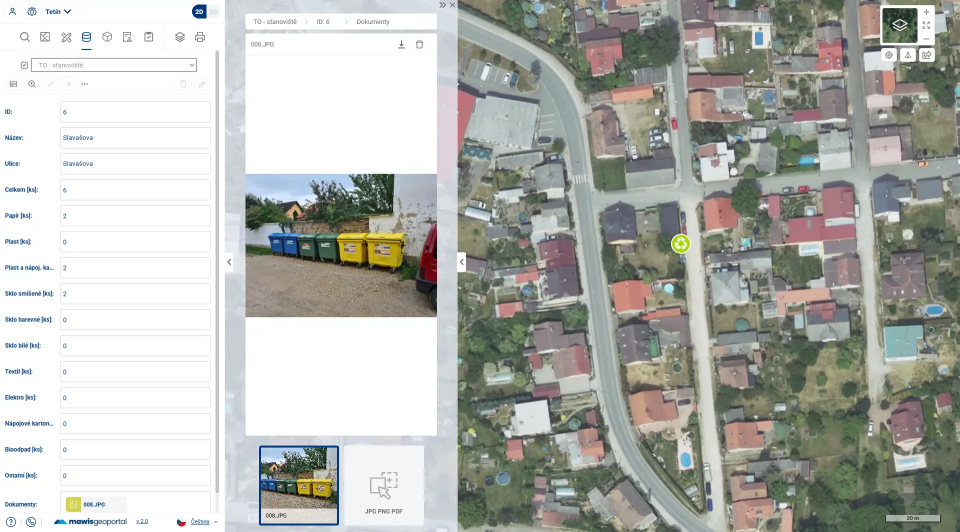Delete the 008.JPG document with trash icon
This screenshot has width=960, height=532.
click(419, 44)
